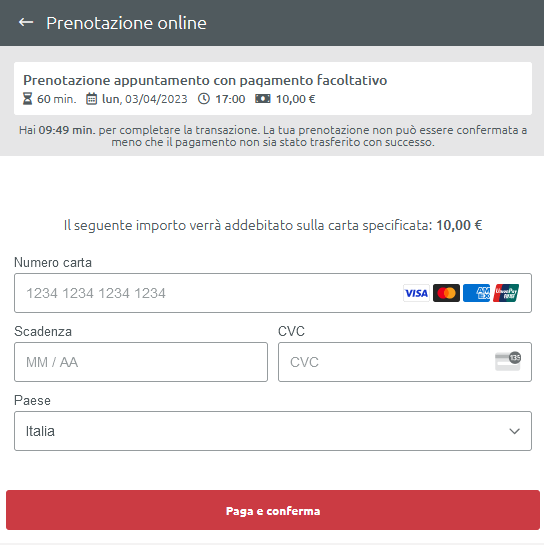Click the 09:49 min. countdown timer text
This screenshot has height=545, width=544.
(x=67, y=130)
